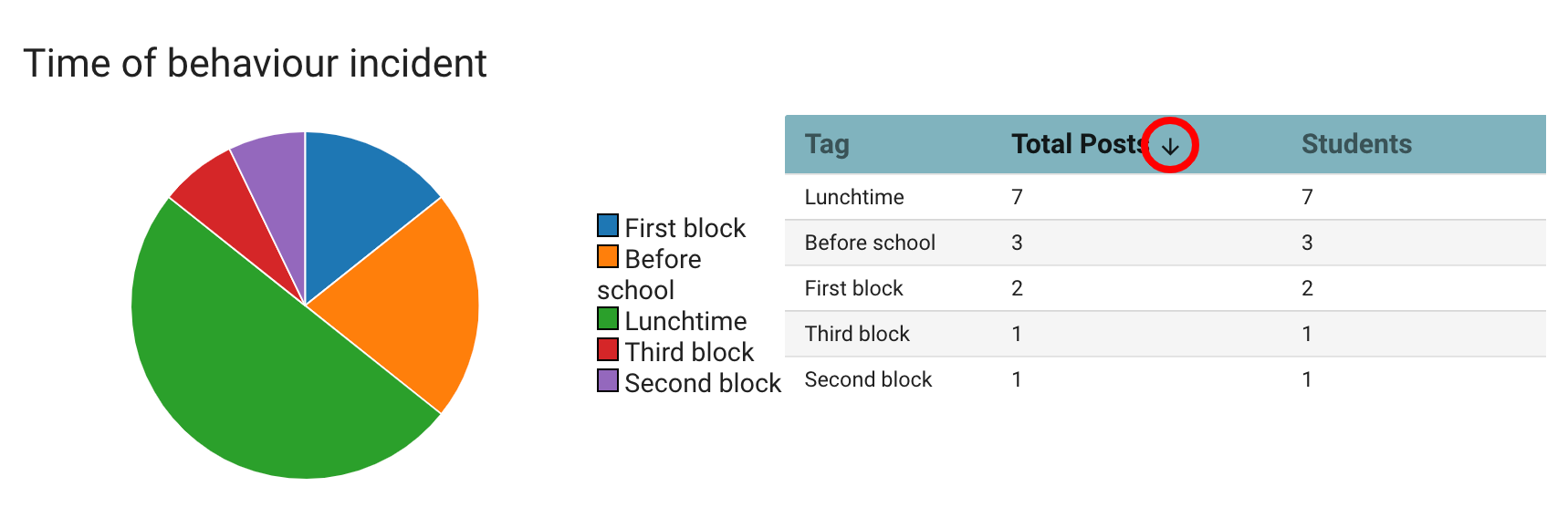Screen dimensions: 1568x518
Task: Sort by the Students column header
Action: 1356,144
